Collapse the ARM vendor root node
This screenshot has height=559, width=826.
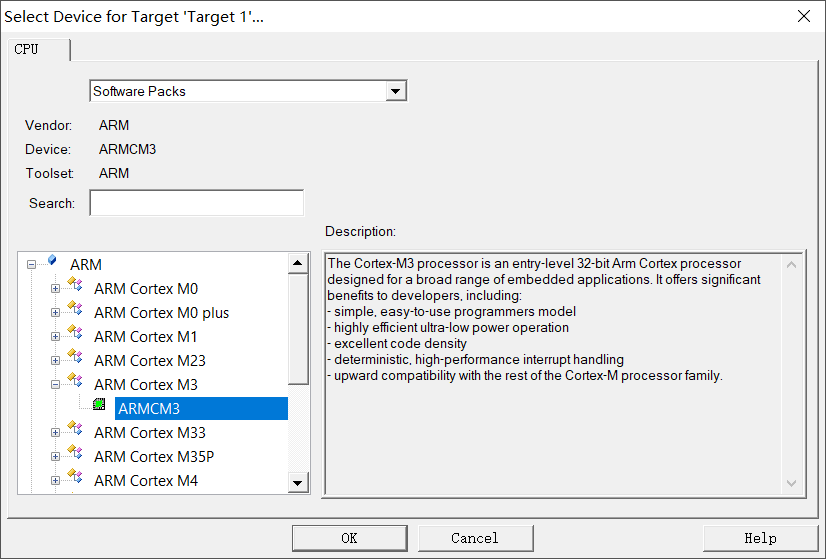tap(32, 264)
